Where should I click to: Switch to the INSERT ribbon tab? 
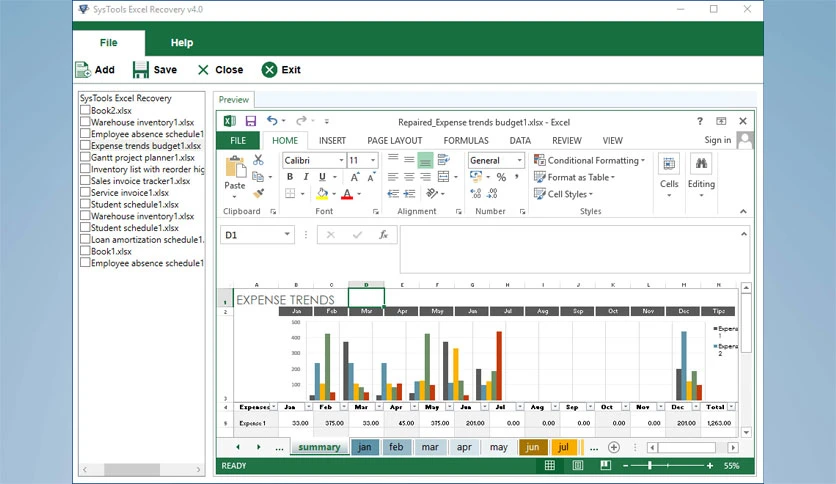tap(332, 141)
